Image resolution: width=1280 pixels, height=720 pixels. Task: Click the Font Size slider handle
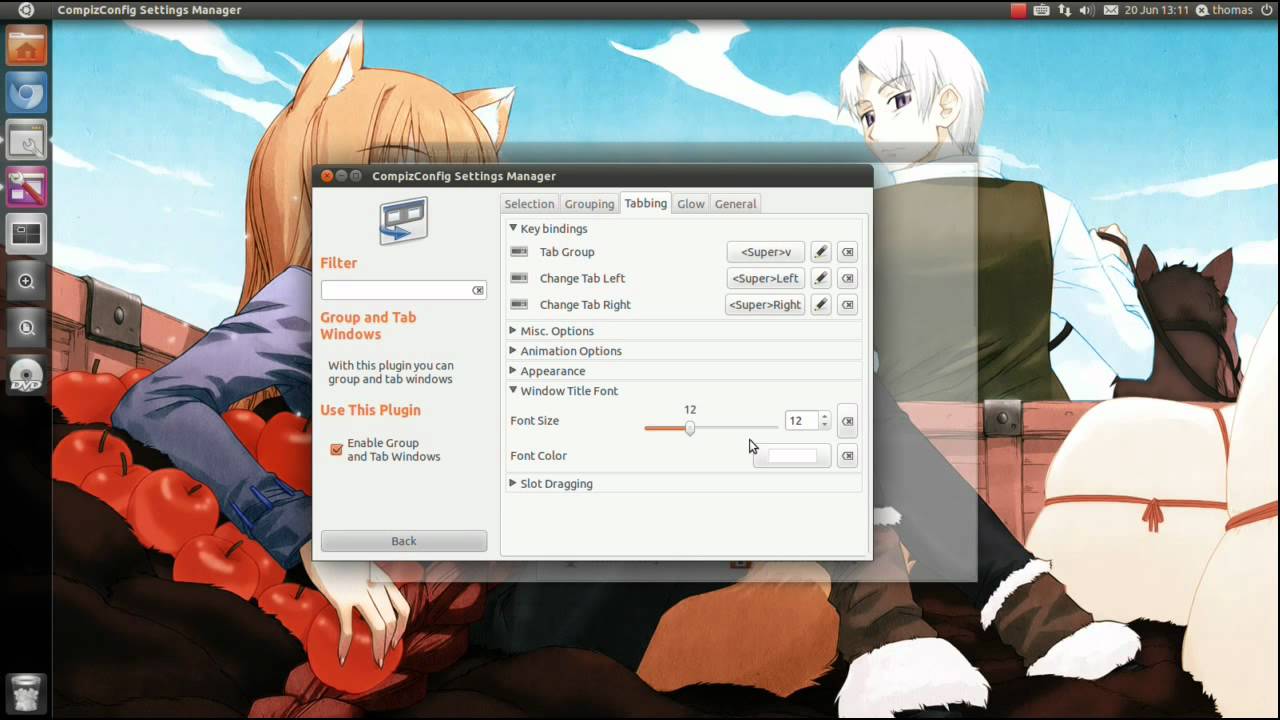coord(690,428)
